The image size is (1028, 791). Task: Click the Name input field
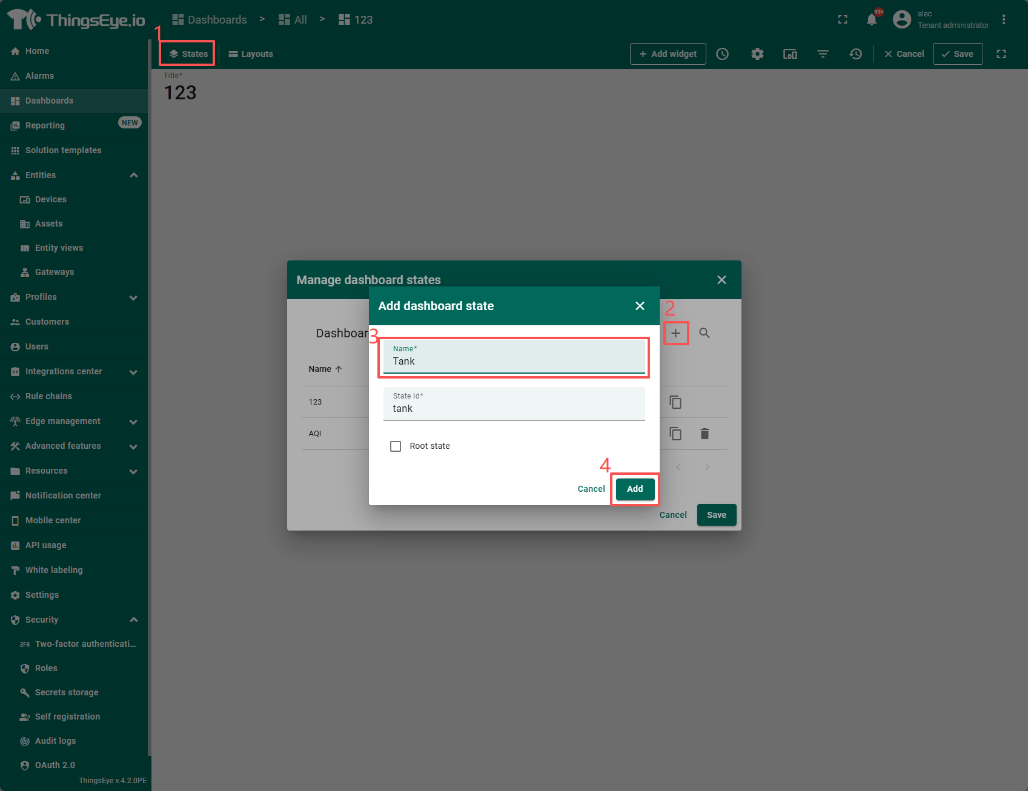point(514,361)
